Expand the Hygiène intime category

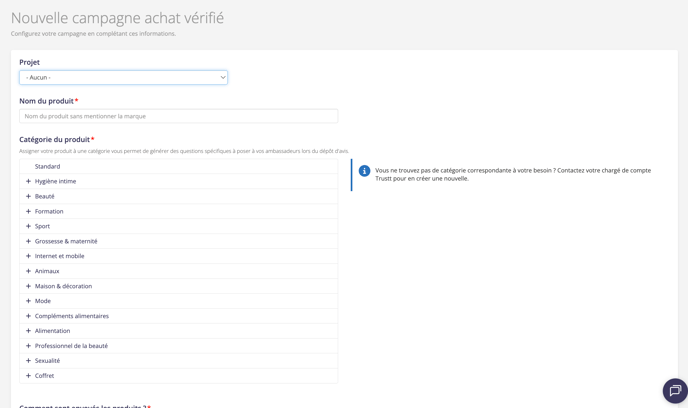[x=28, y=181]
